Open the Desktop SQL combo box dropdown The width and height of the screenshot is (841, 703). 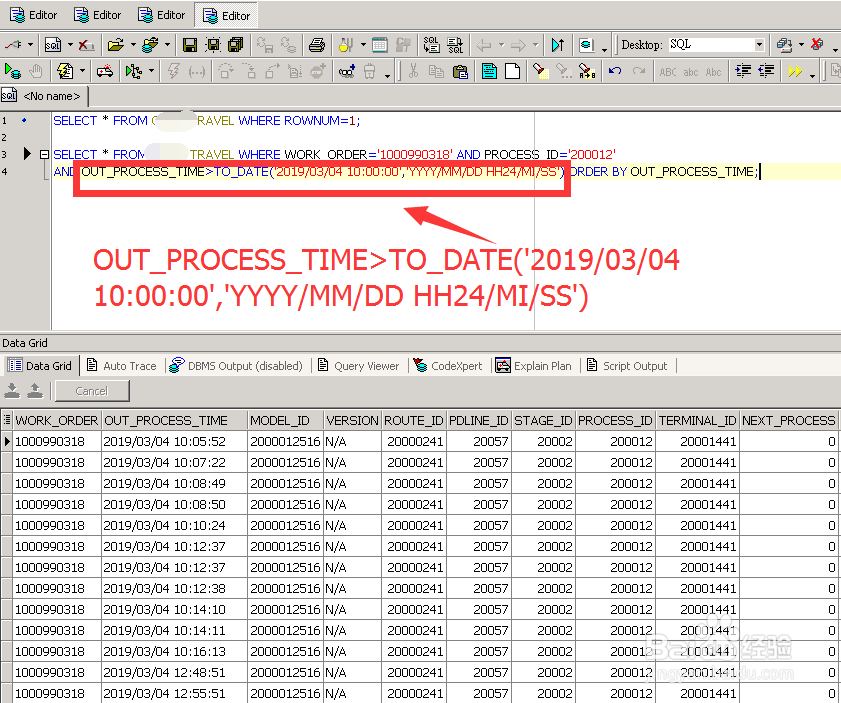pos(759,45)
